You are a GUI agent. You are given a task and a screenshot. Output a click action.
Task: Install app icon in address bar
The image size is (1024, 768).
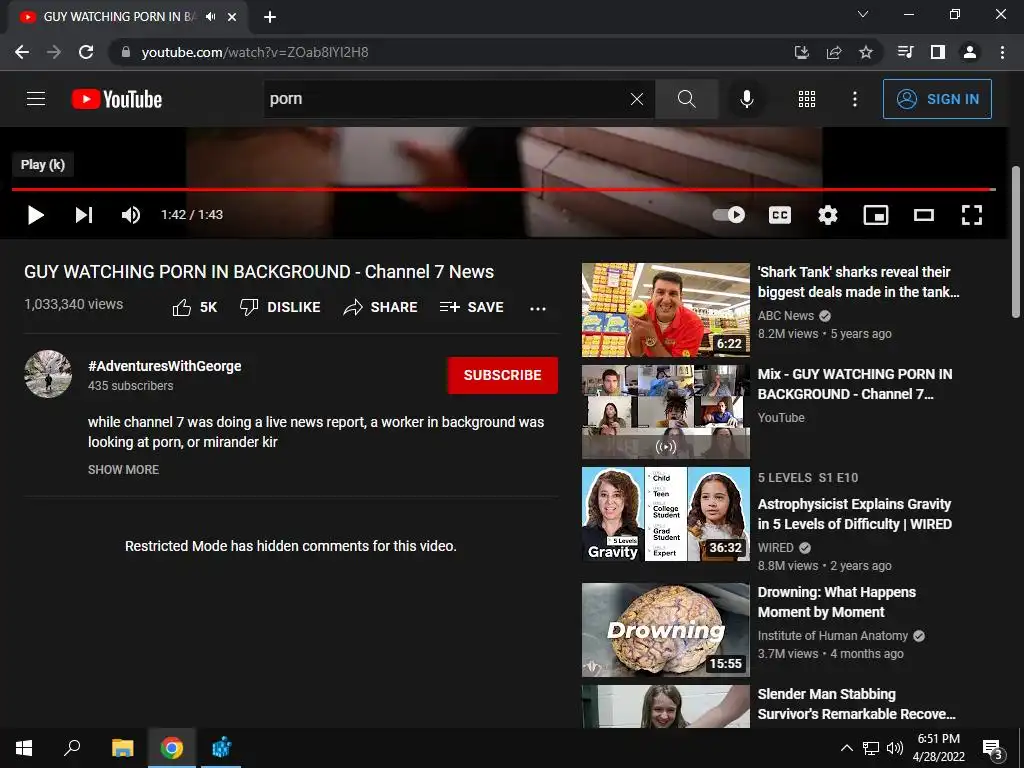pos(802,52)
